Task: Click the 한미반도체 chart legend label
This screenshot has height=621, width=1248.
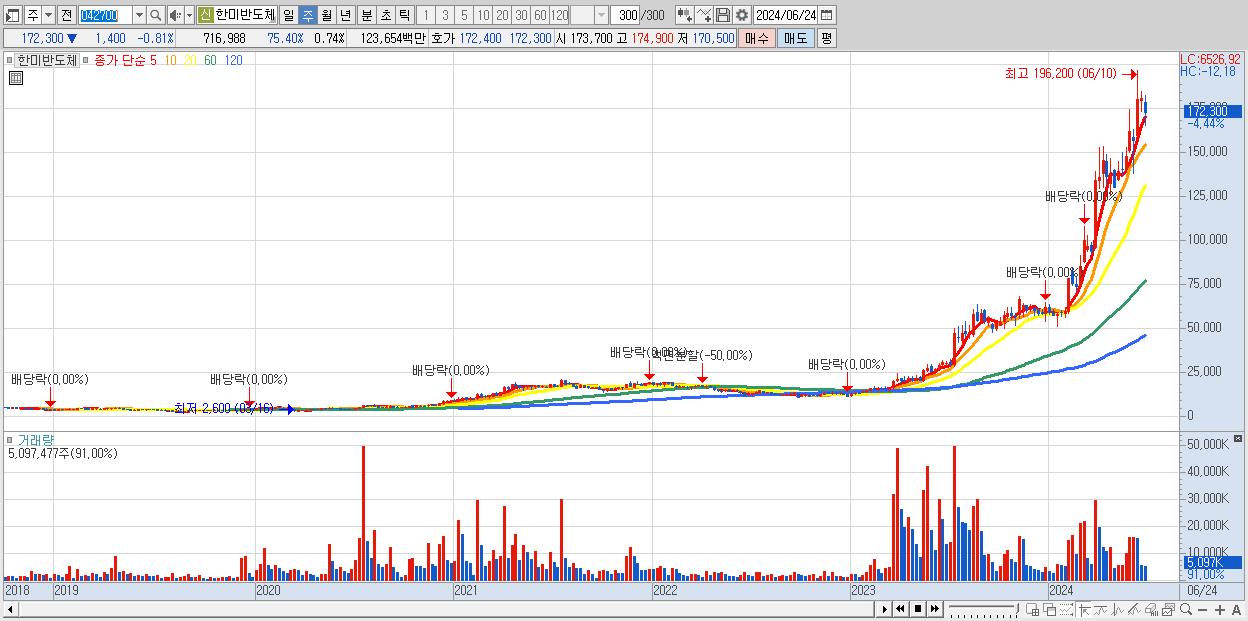Action: [x=48, y=60]
